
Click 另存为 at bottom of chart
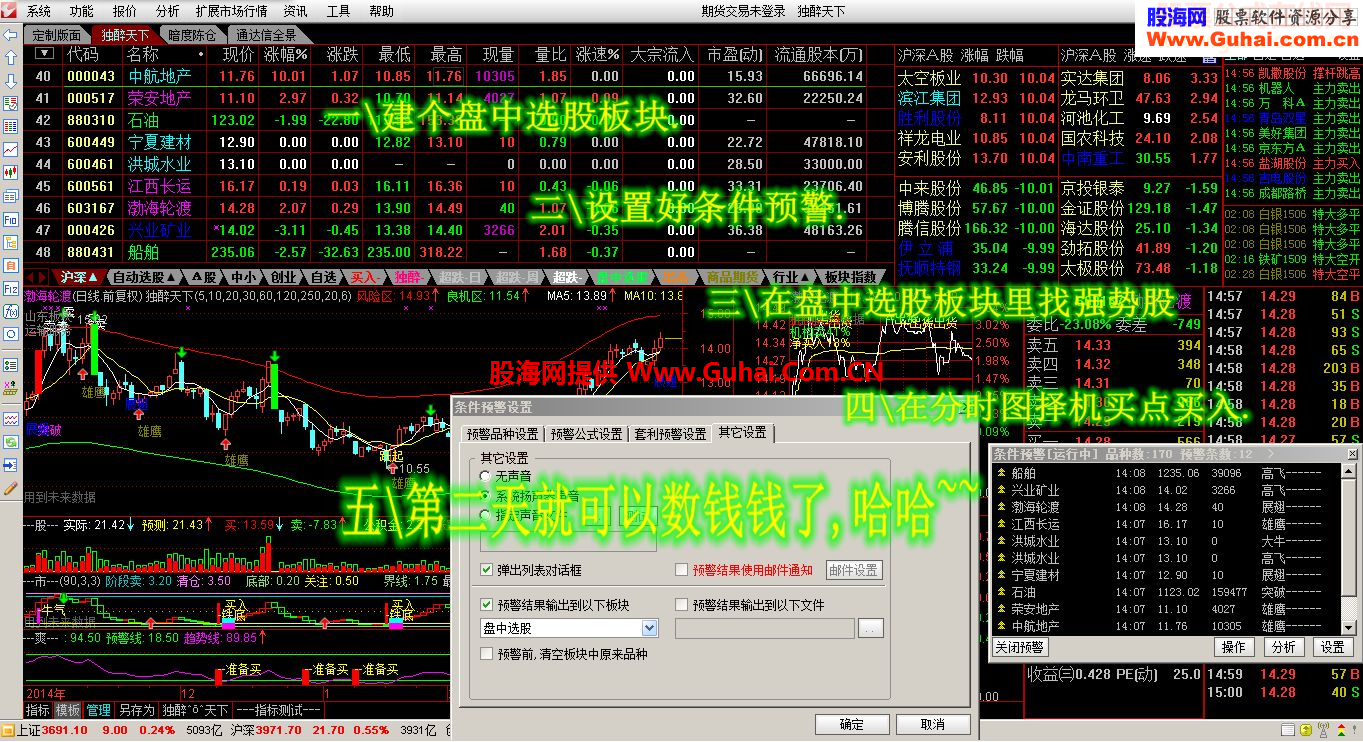tap(135, 710)
